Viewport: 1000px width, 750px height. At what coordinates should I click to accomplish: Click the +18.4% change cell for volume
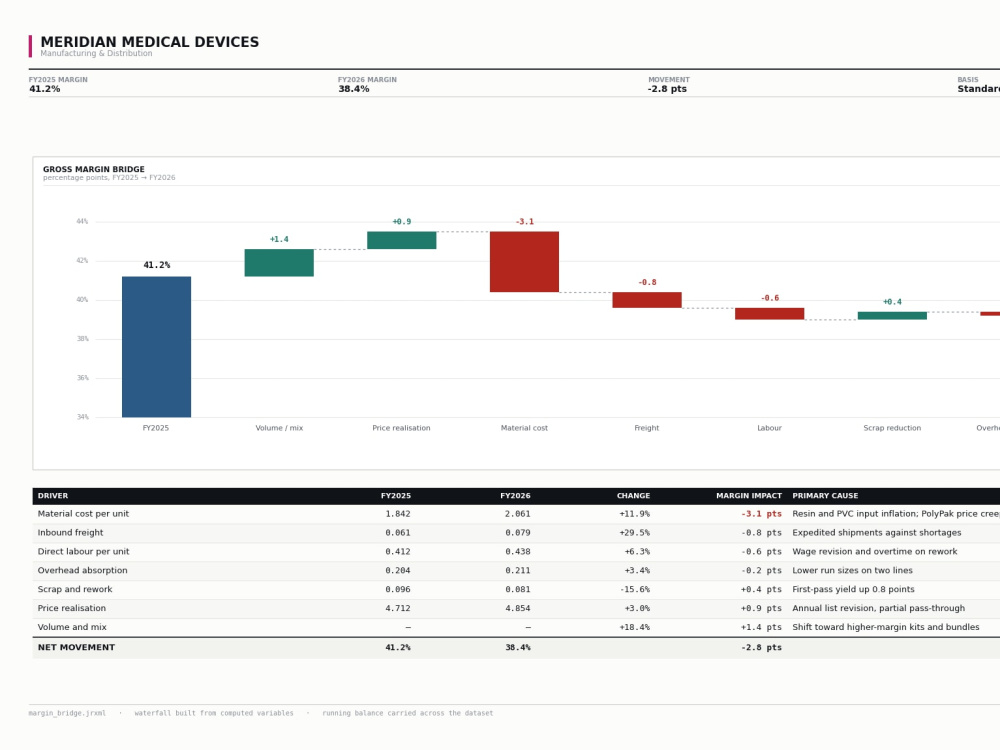(x=635, y=628)
